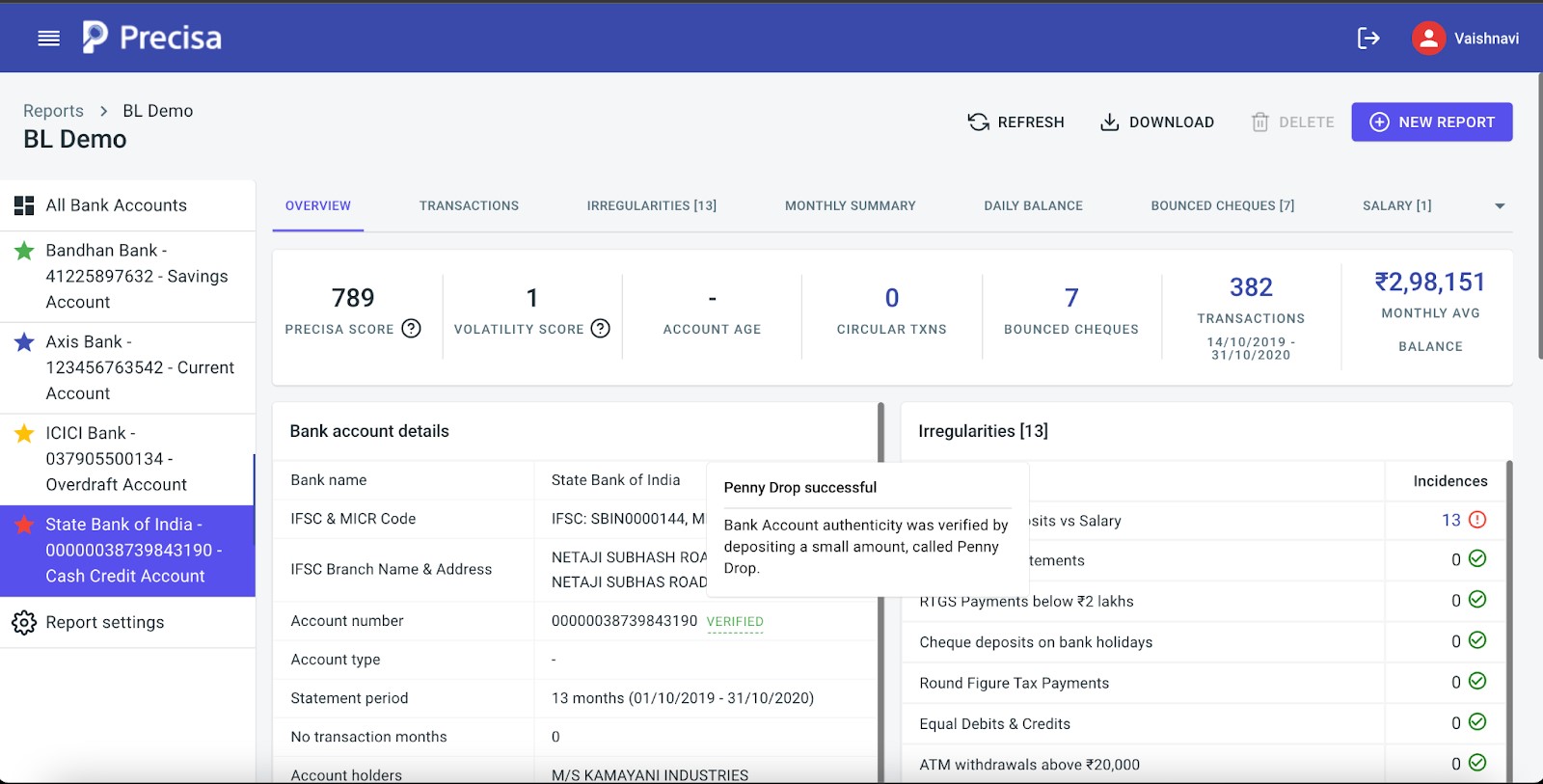Select All Bank Accounts in sidebar
The width and height of the screenshot is (1543, 784).
point(116,205)
